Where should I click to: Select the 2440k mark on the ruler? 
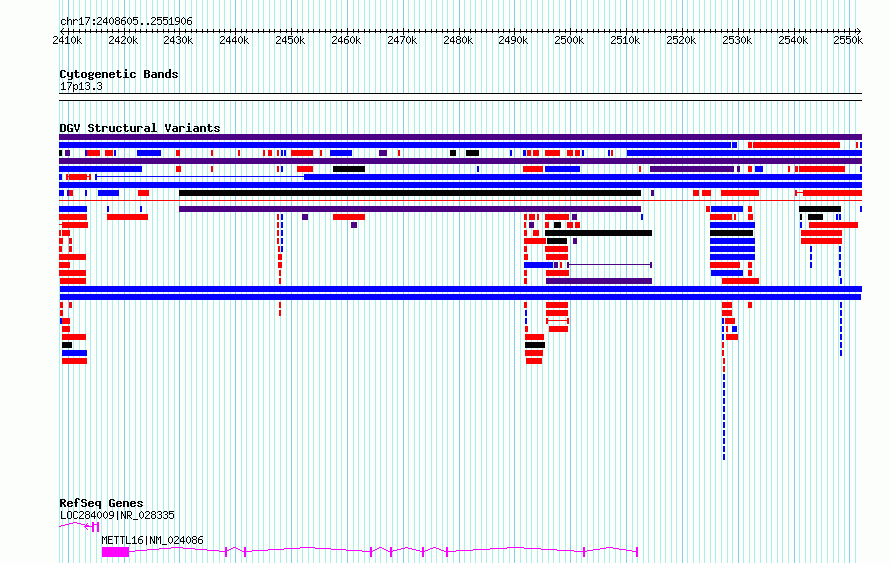[234, 40]
